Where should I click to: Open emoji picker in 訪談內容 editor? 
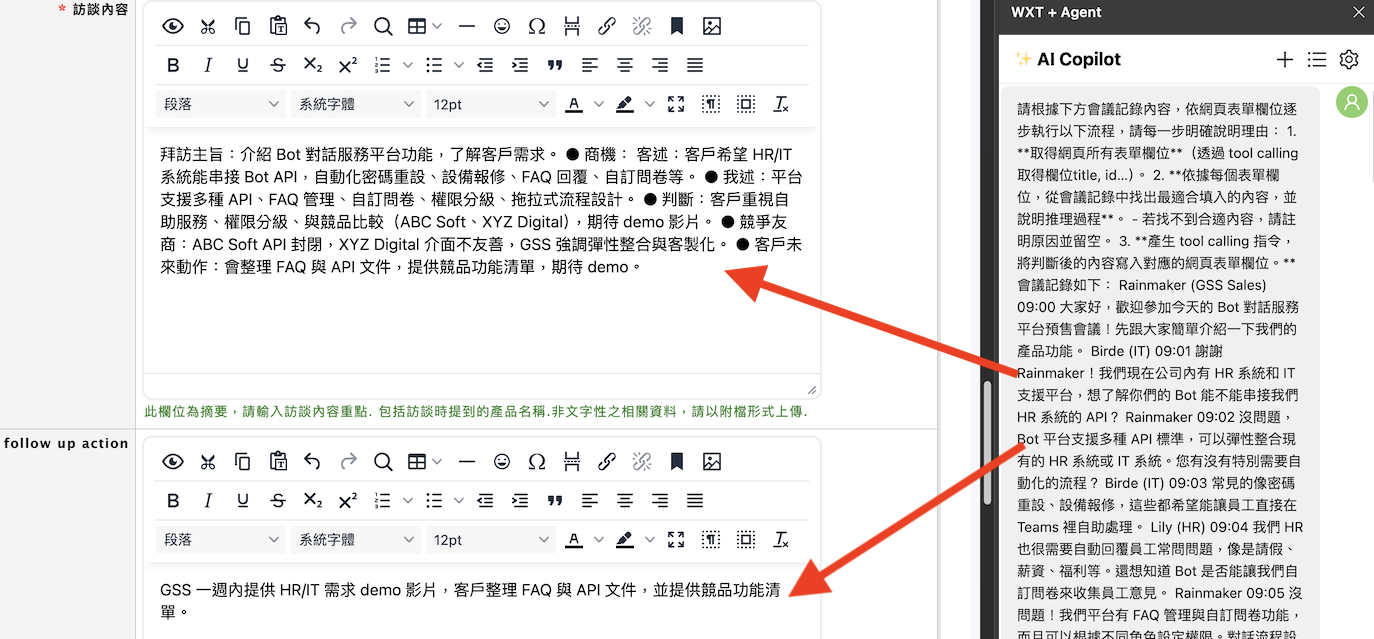tap(502, 27)
